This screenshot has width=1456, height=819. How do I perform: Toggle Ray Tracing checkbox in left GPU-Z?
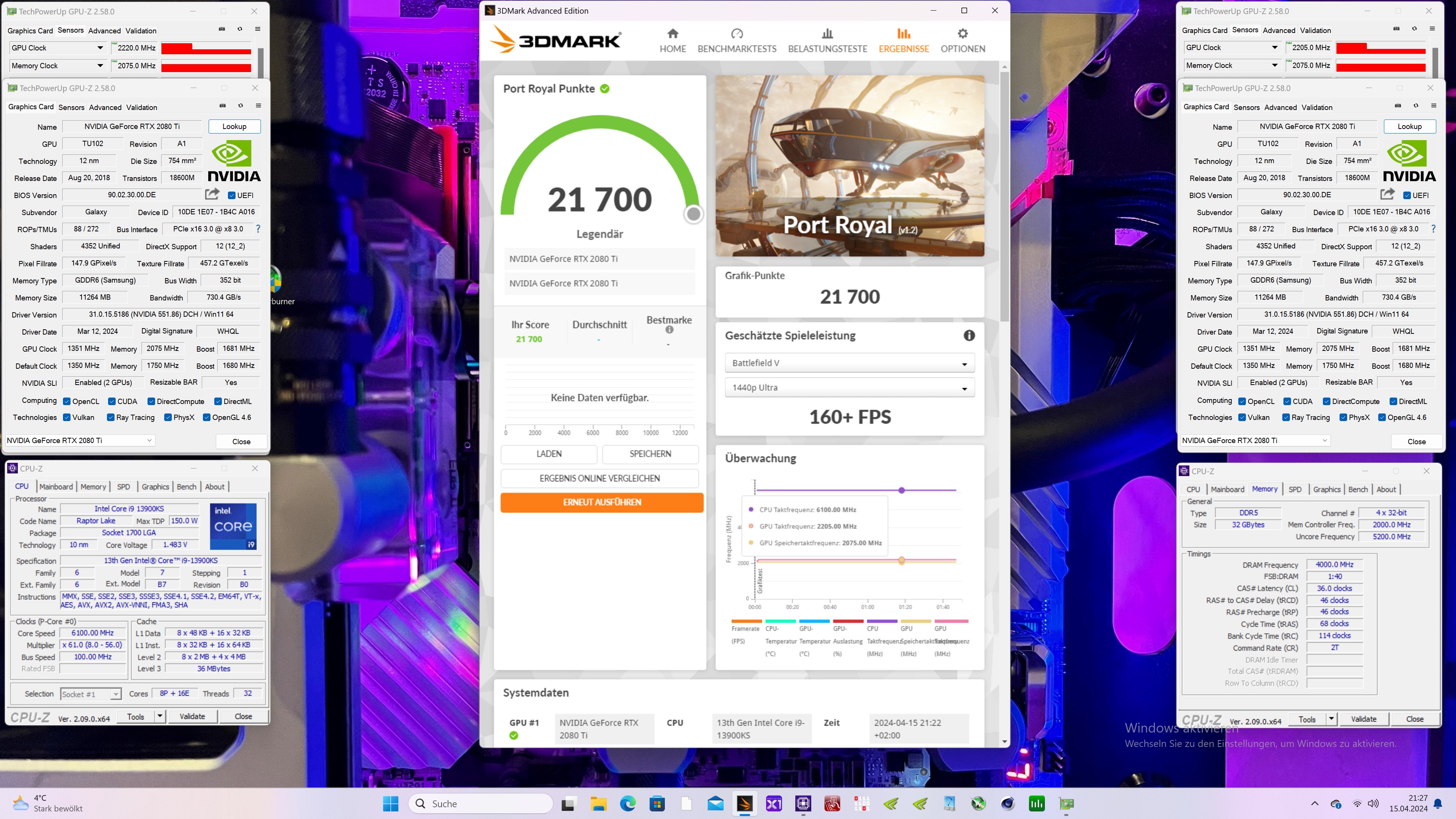pyautogui.click(x=111, y=418)
